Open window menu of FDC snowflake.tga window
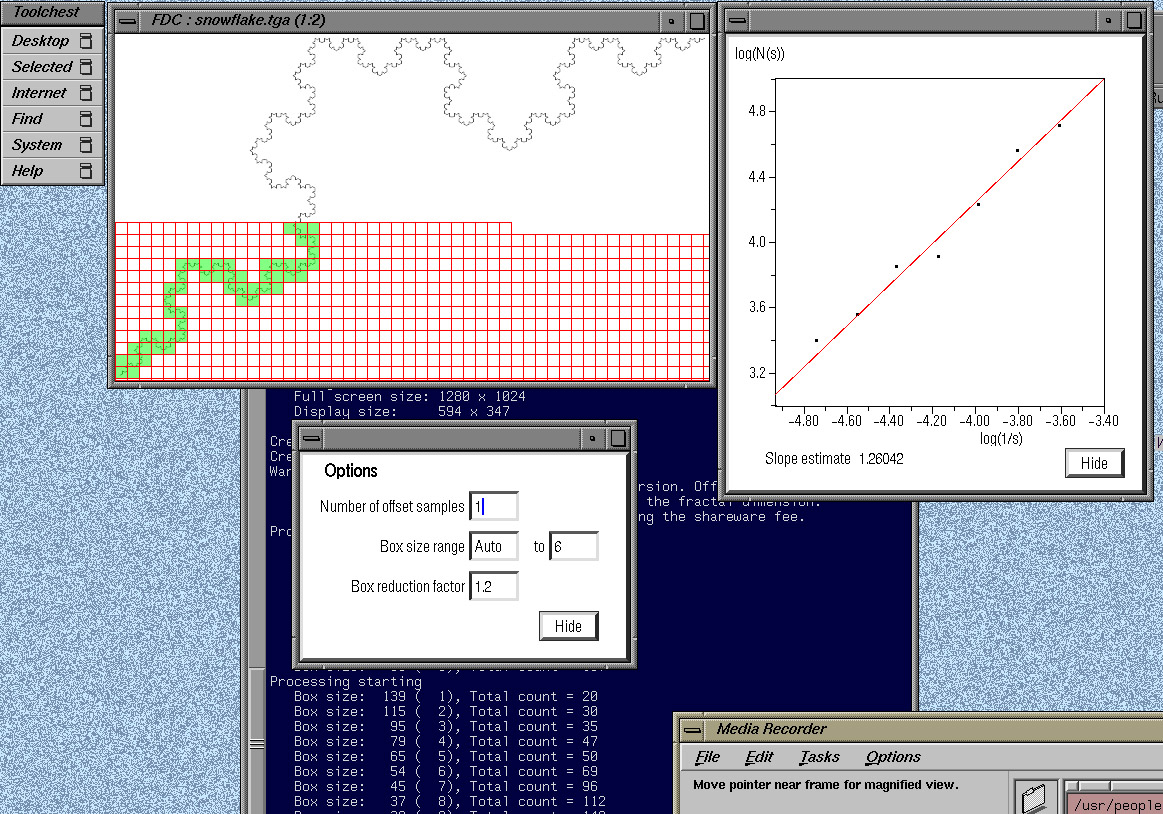Viewport: 1163px width, 814px height. [127, 20]
